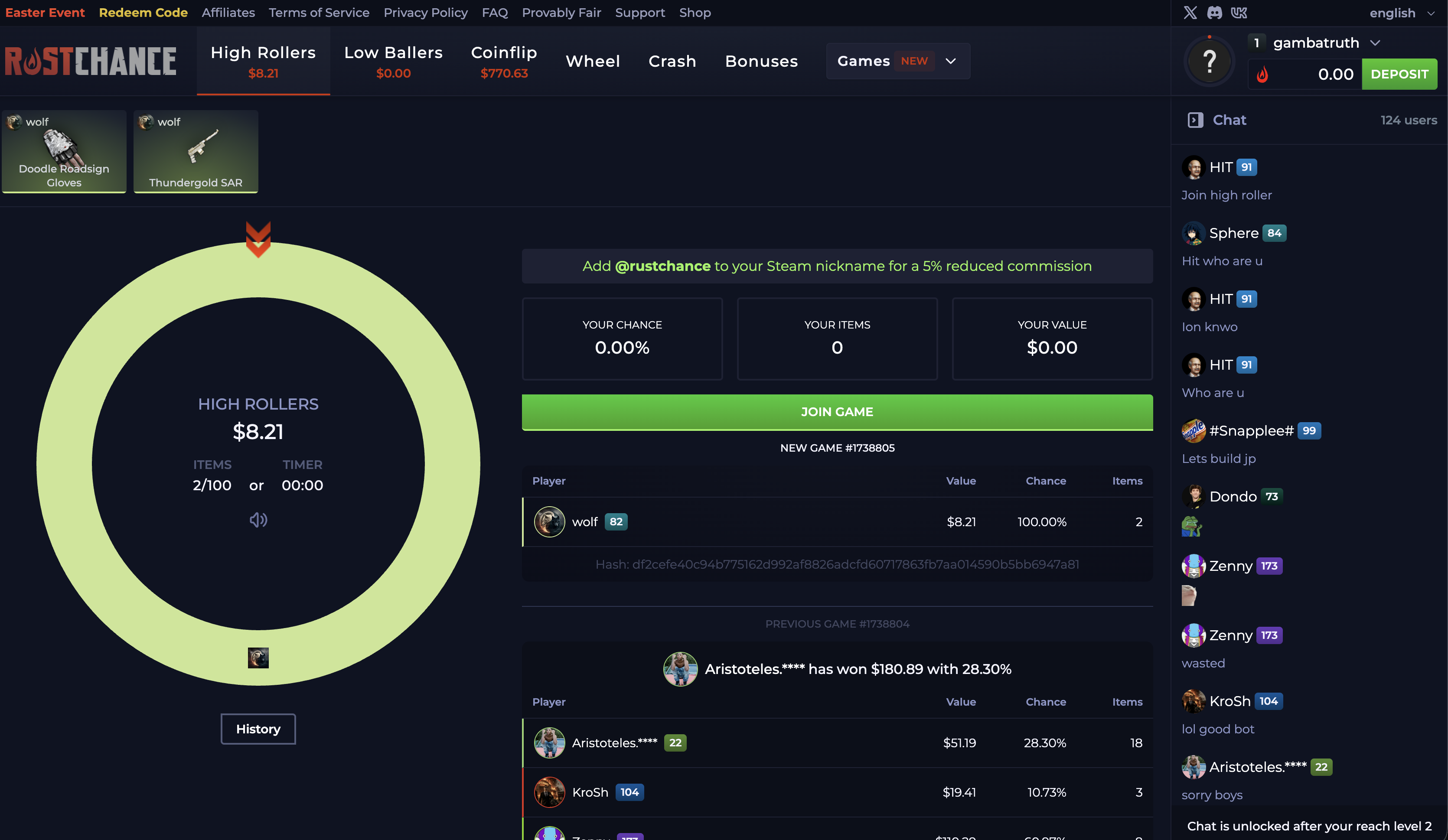Click the Thundergold SAR item card
This screenshot has width=1448, height=840.
[196, 151]
